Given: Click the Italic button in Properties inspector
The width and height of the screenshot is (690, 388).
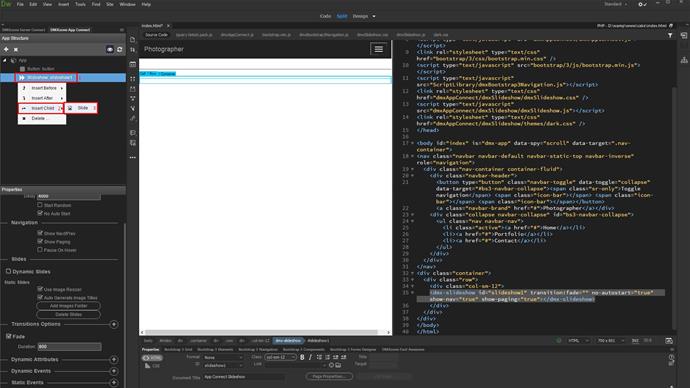Looking at the screenshot, I should tap(310, 357).
